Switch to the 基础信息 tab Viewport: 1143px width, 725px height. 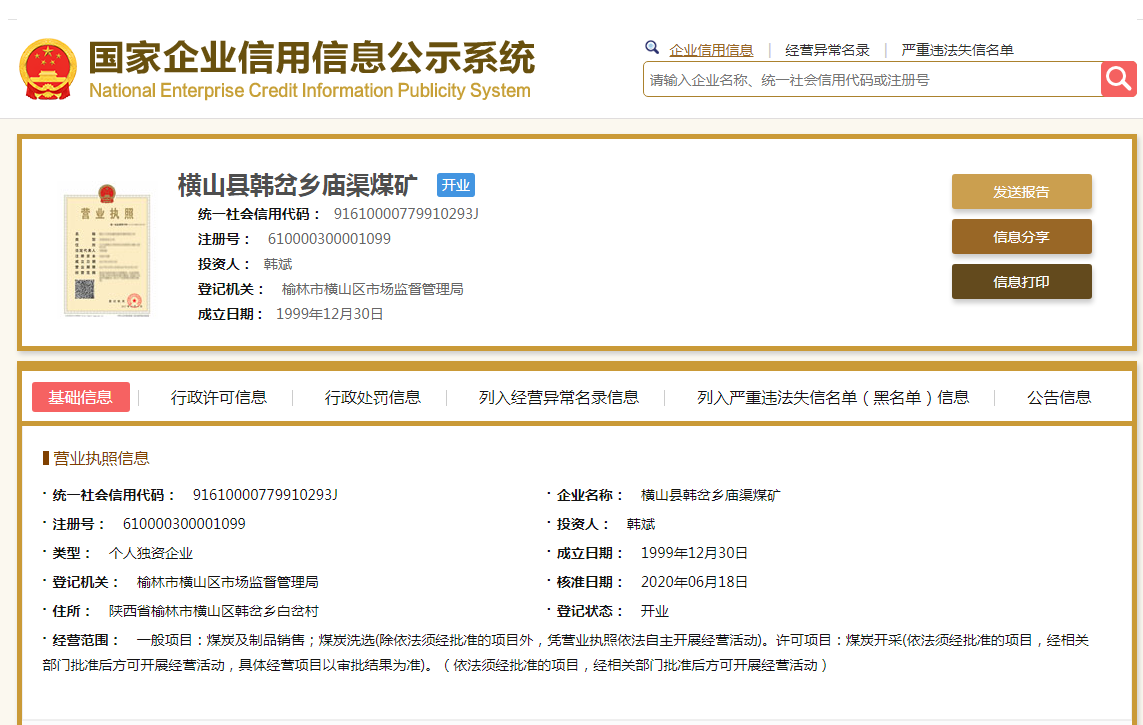pos(81,397)
